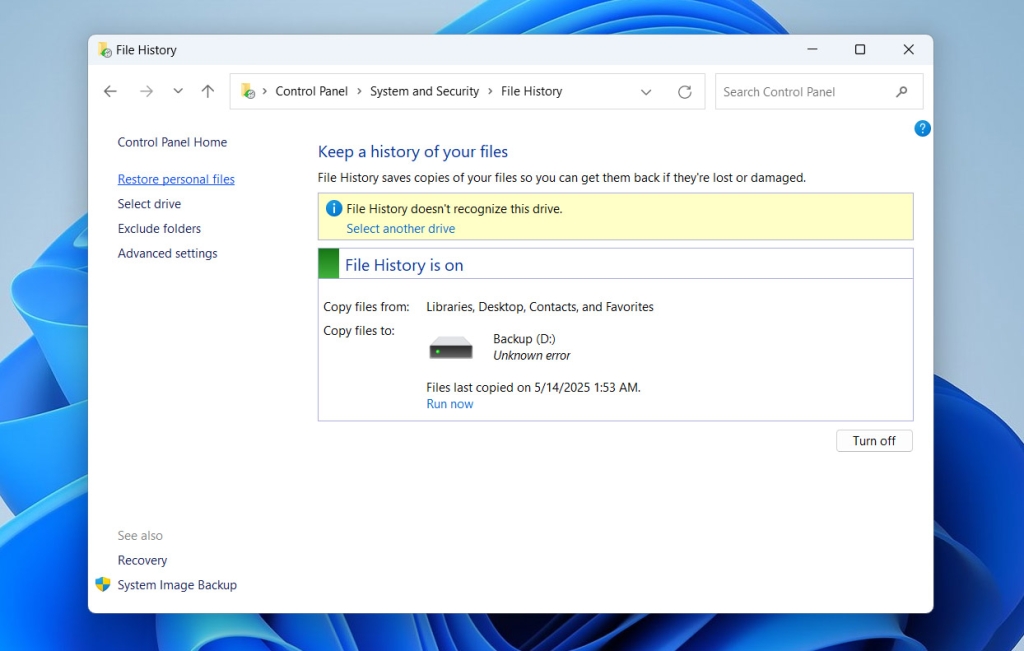Open Control Panel in the breadcrumb
This screenshot has height=651, width=1024.
[x=312, y=91]
